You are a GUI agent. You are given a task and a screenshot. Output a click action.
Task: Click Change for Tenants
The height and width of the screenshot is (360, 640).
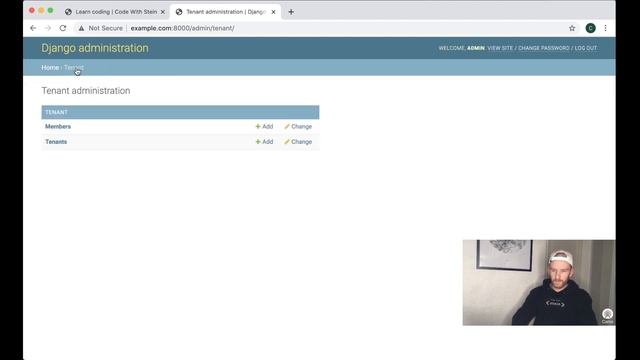298,142
